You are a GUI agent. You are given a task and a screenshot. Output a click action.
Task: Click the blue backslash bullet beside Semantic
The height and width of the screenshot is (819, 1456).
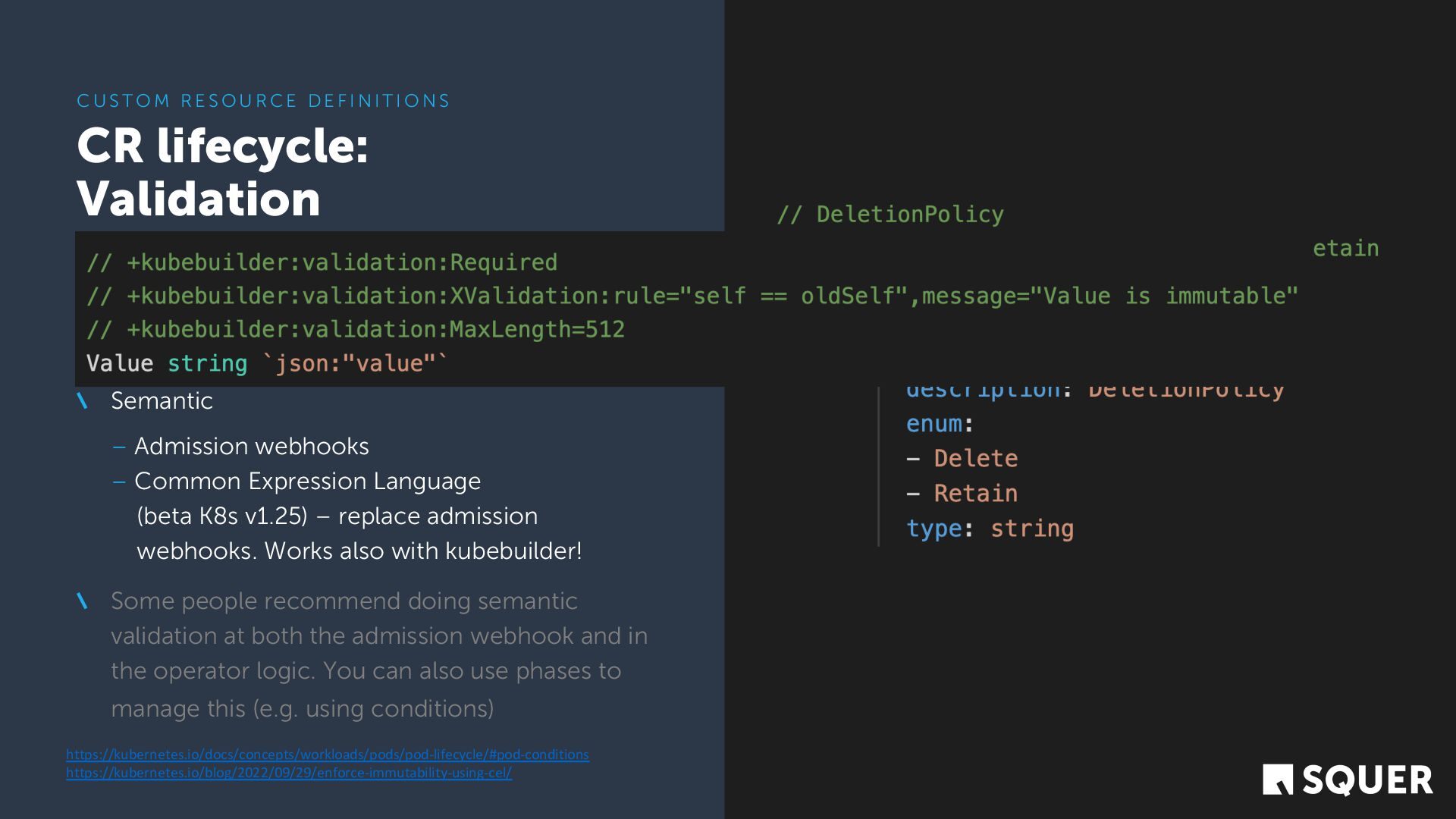82,401
